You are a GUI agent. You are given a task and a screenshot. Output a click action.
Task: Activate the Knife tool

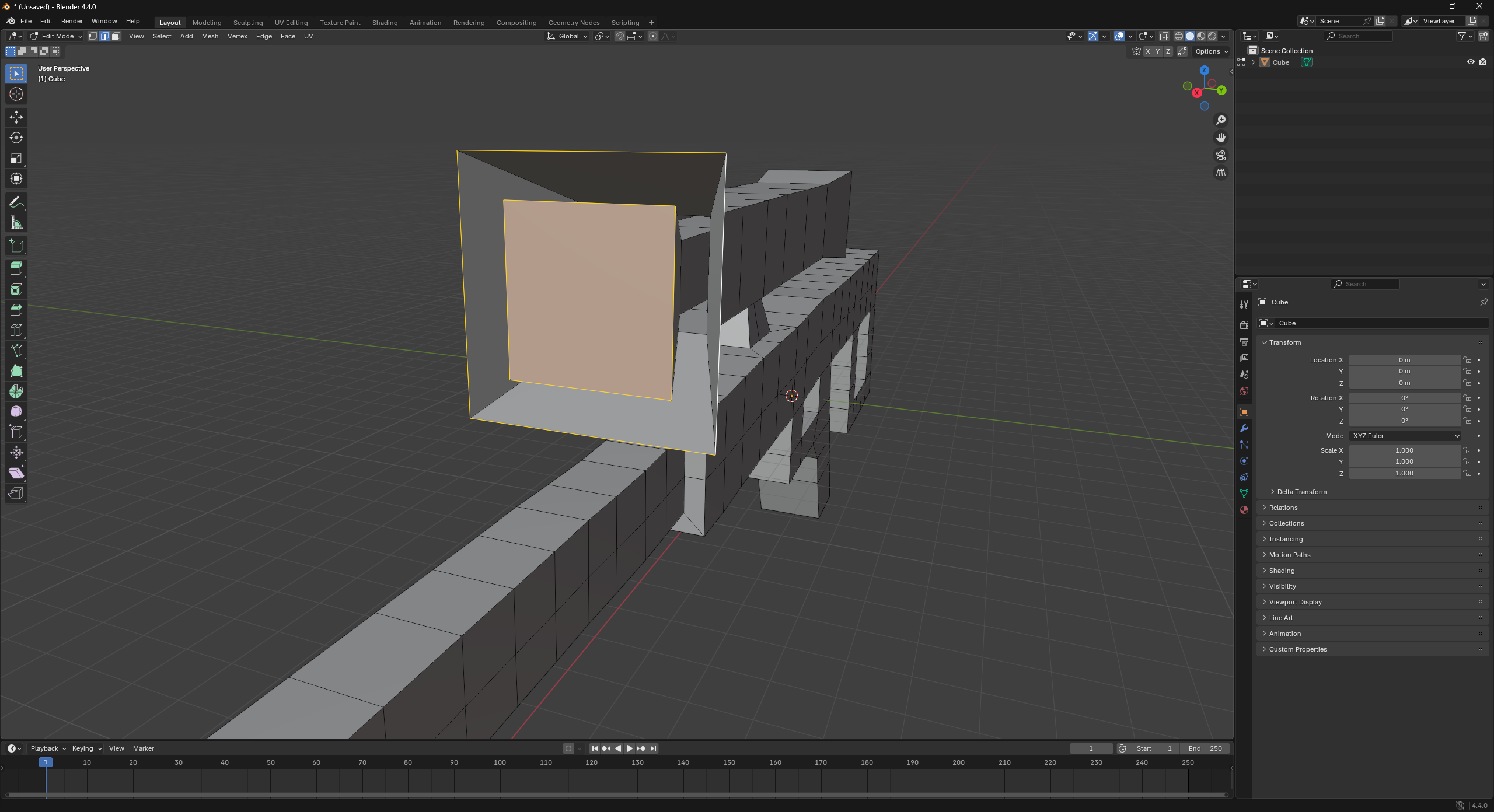coord(16,351)
